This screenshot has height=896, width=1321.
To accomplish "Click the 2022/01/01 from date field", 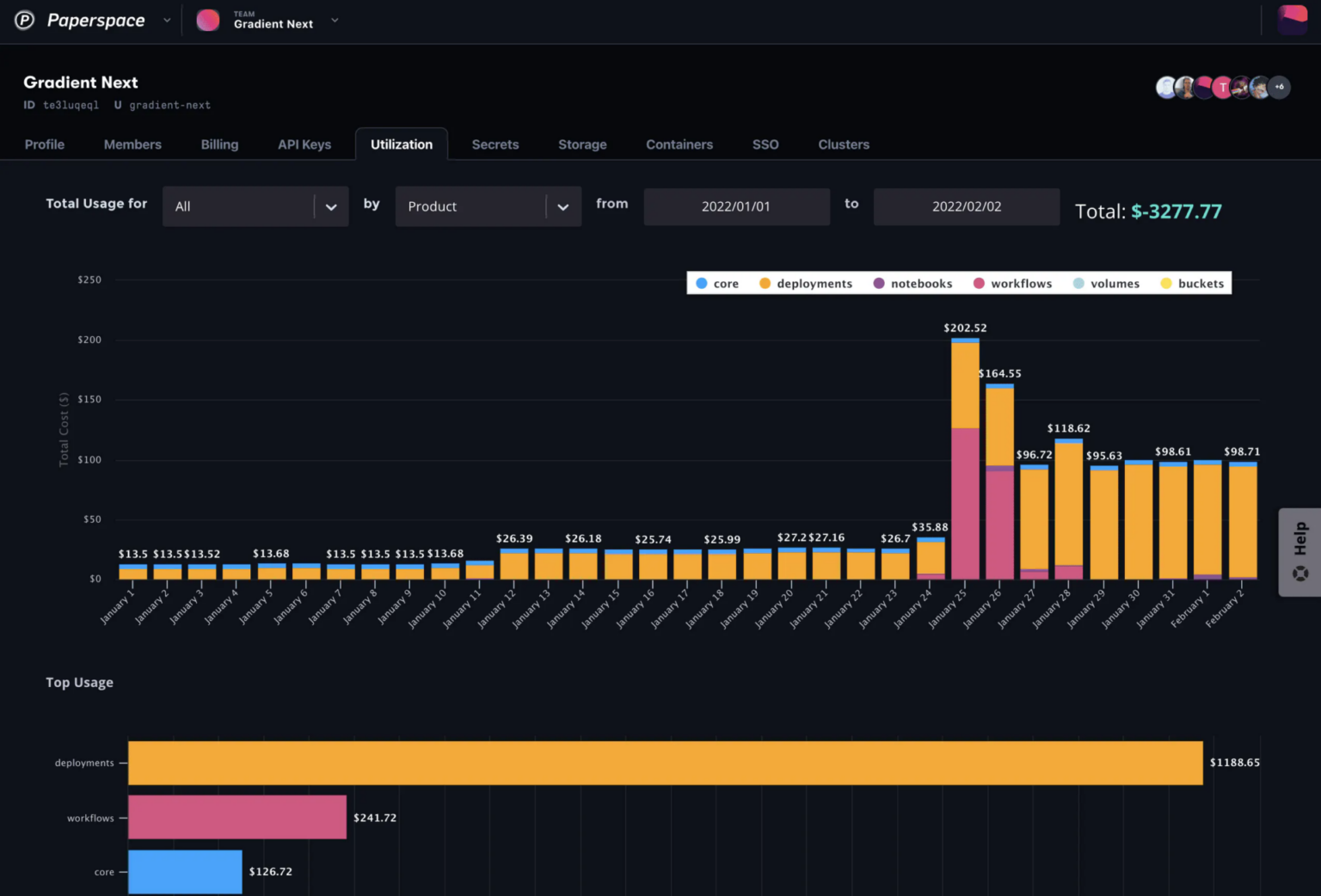I will pyautogui.click(x=736, y=206).
